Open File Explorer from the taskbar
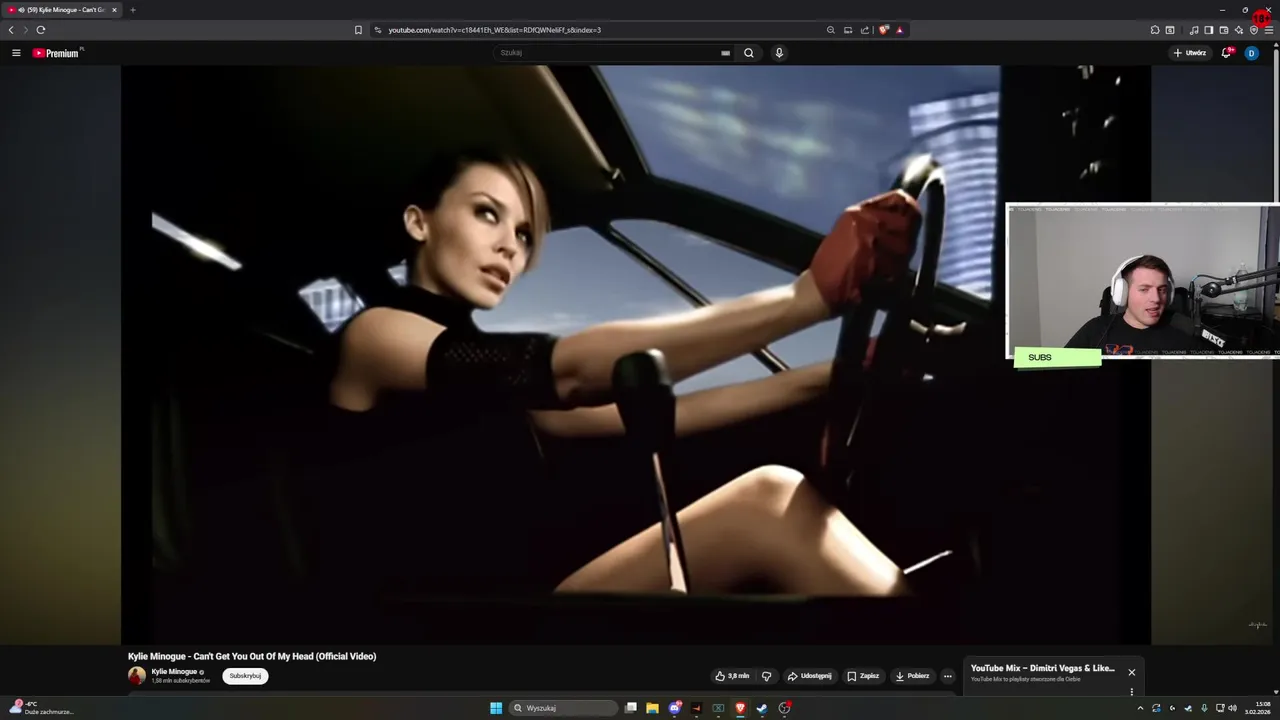Viewport: 1280px width, 720px height. click(652, 708)
